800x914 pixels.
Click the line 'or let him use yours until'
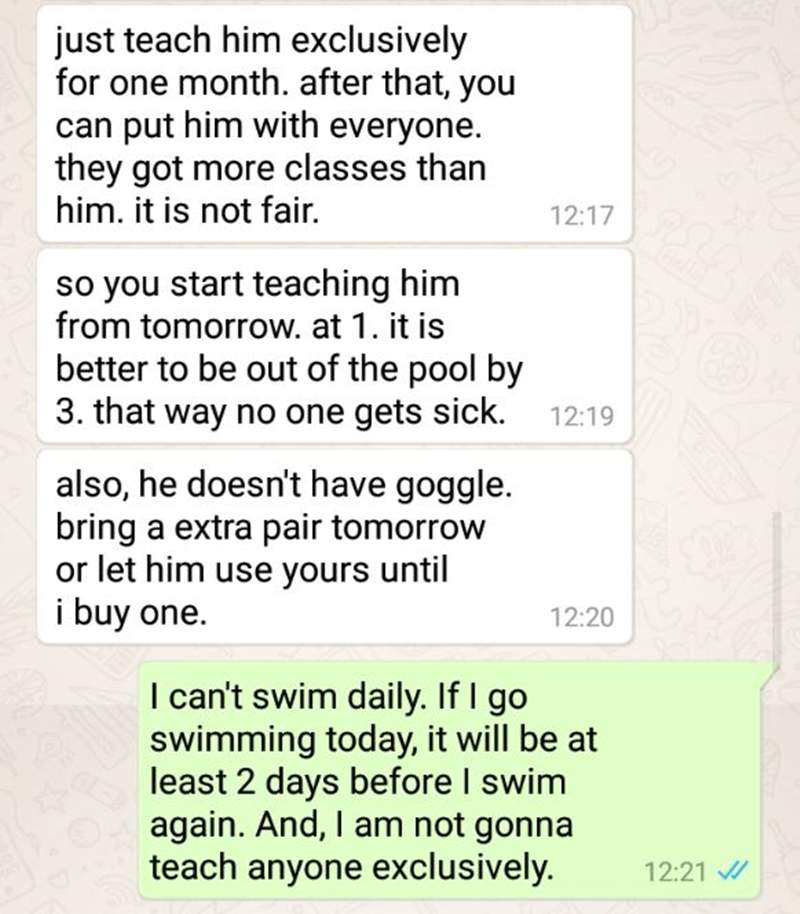coord(252,570)
